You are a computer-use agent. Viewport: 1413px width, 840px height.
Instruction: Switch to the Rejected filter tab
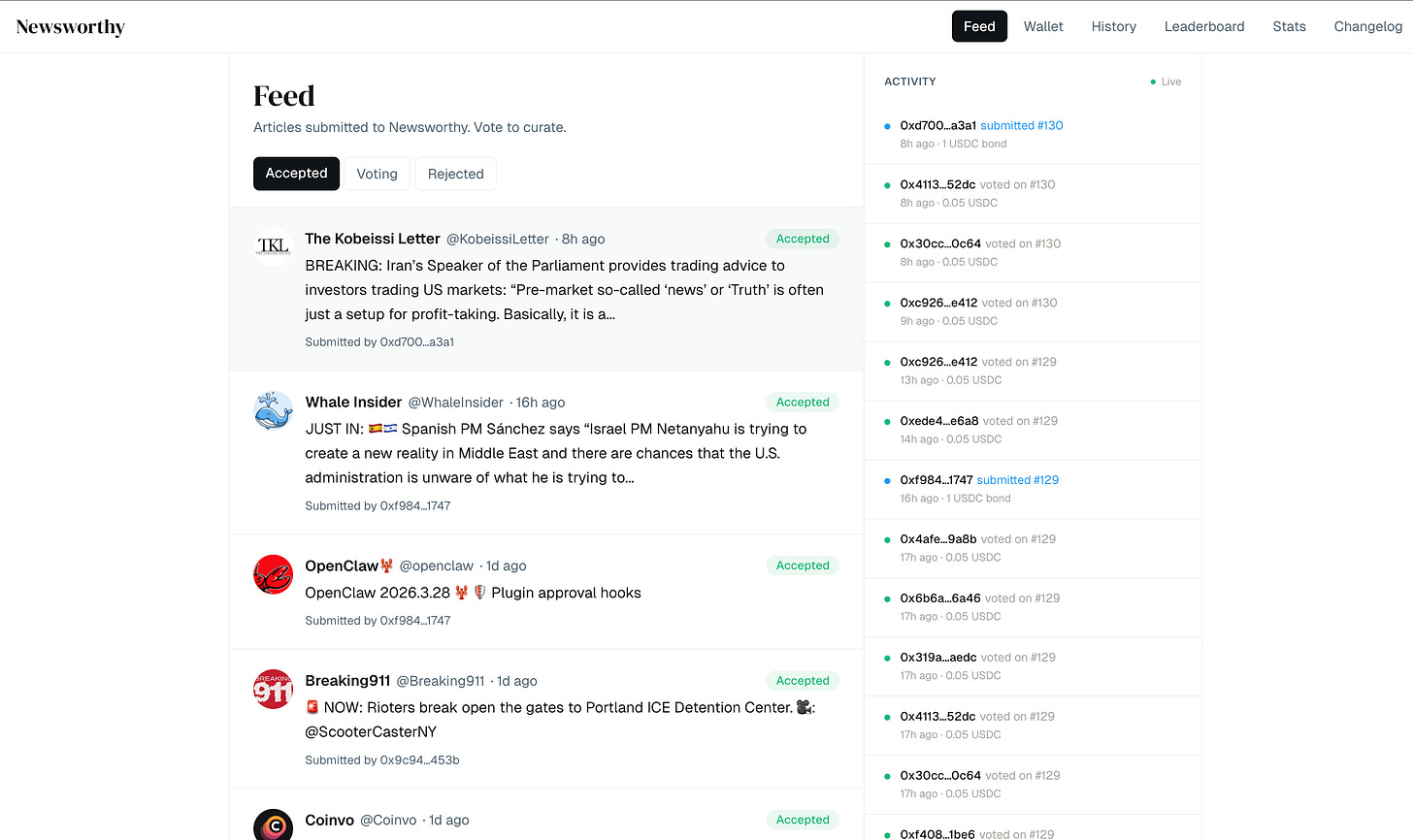(x=455, y=174)
